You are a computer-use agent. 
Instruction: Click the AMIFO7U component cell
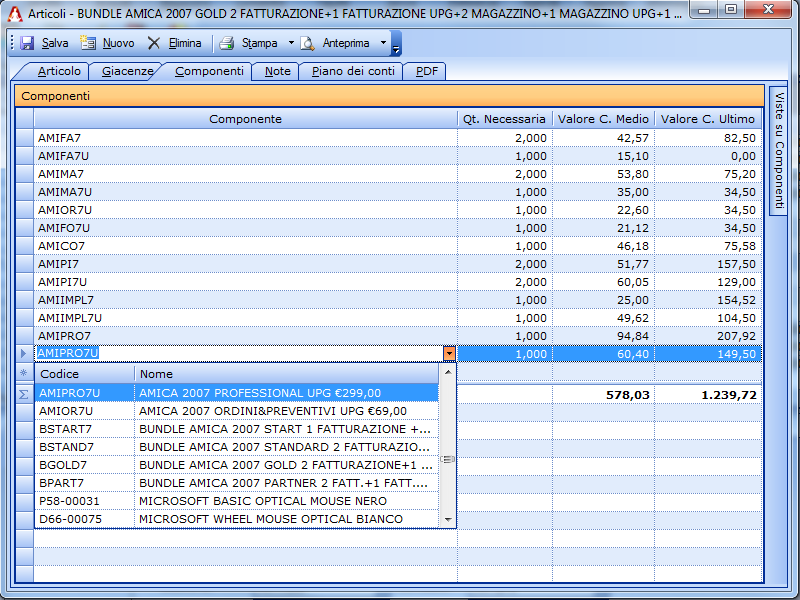point(245,228)
